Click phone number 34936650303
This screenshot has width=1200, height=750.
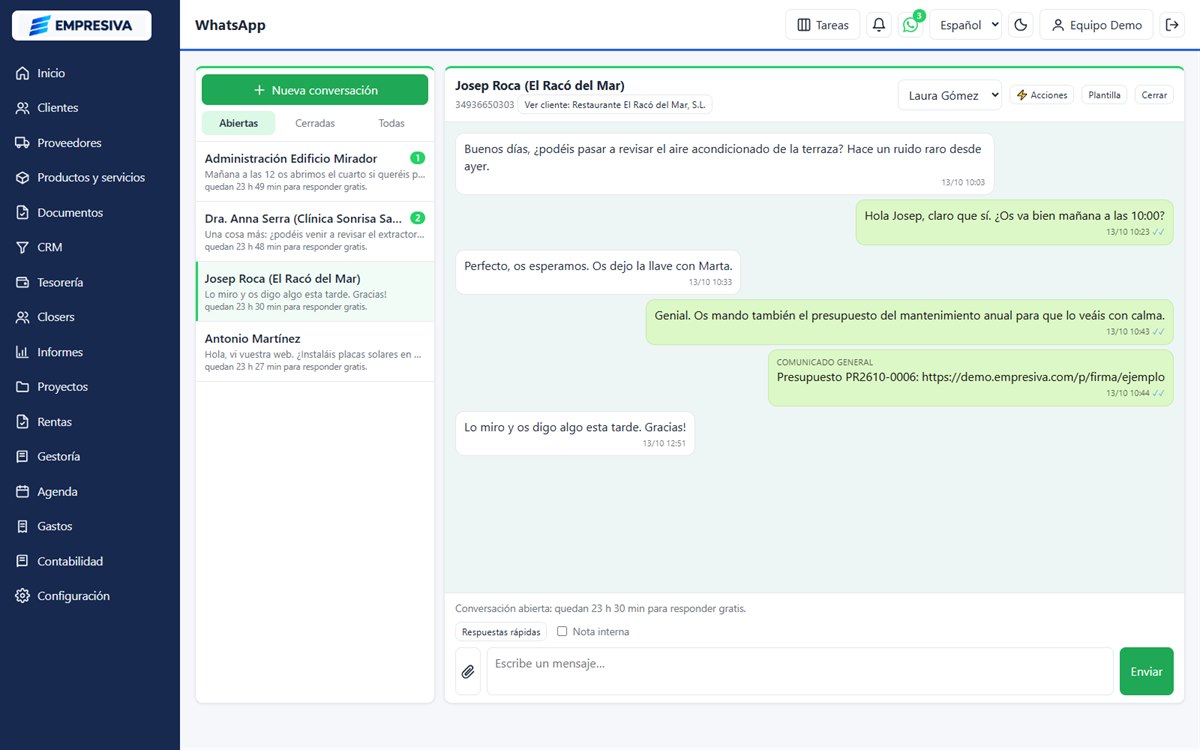(485, 104)
